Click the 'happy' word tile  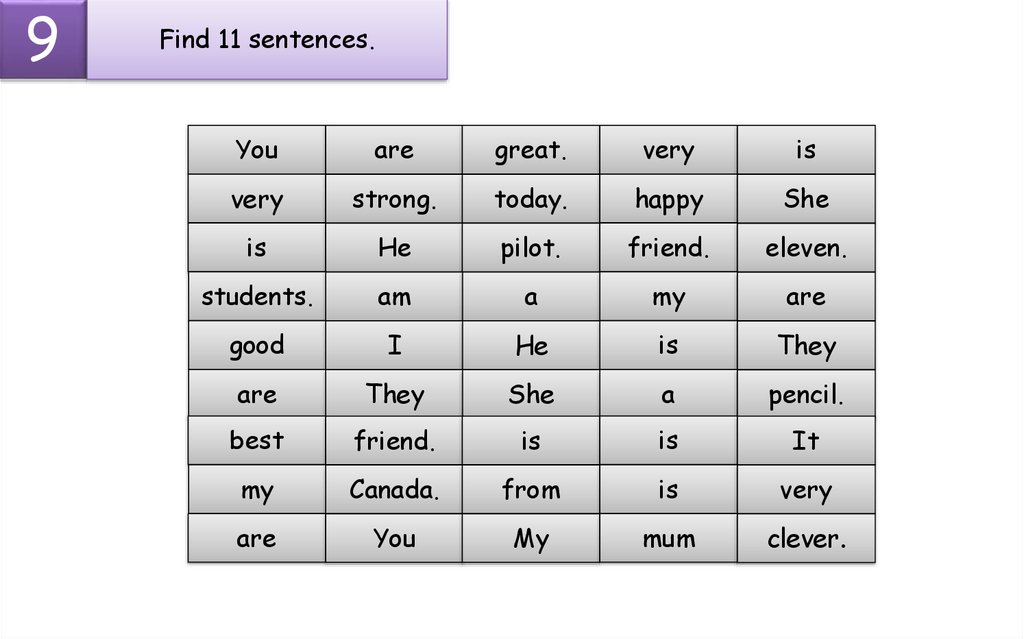pyautogui.click(x=668, y=199)
